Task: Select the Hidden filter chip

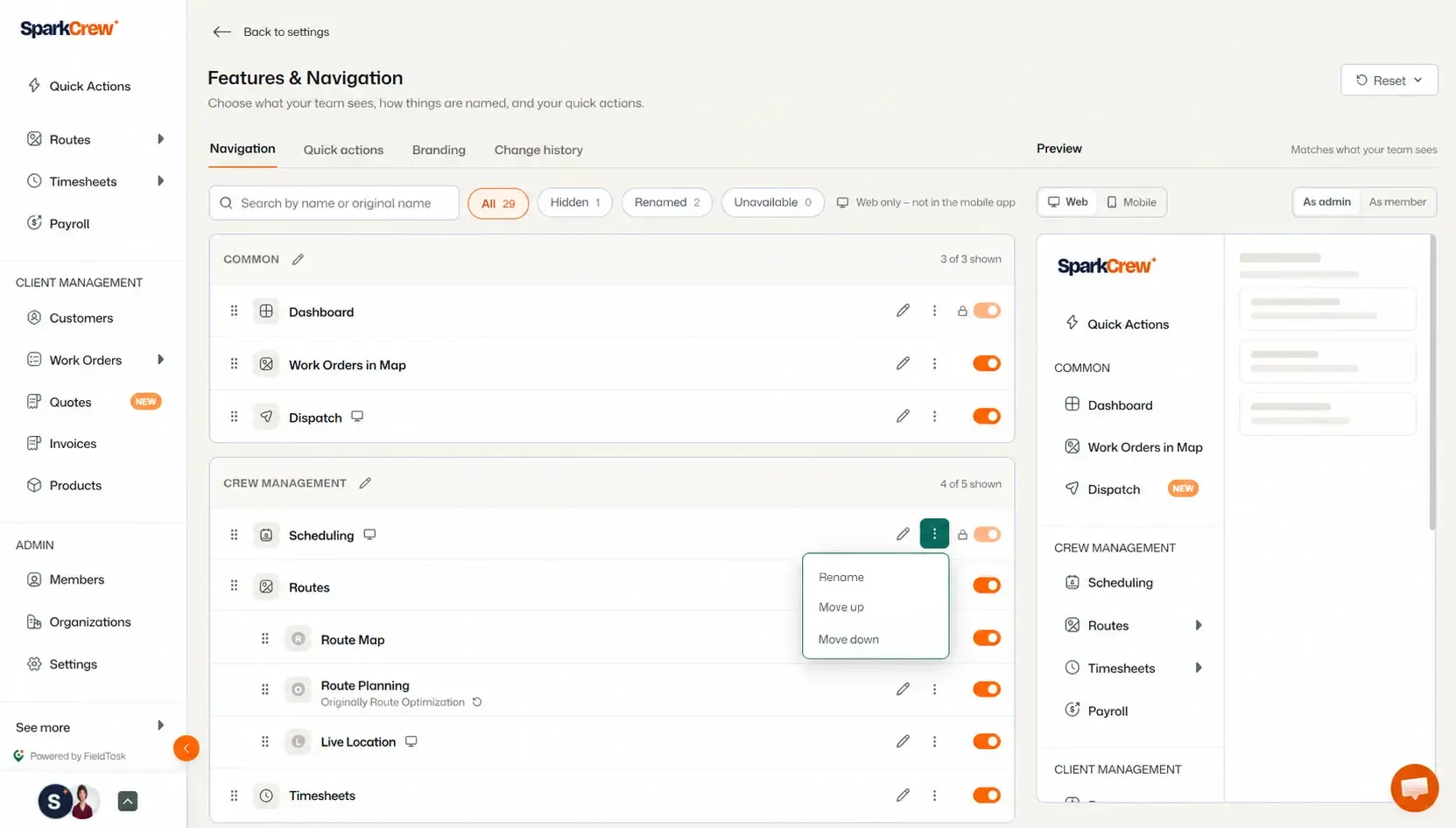Action: [x=574, y=202]
